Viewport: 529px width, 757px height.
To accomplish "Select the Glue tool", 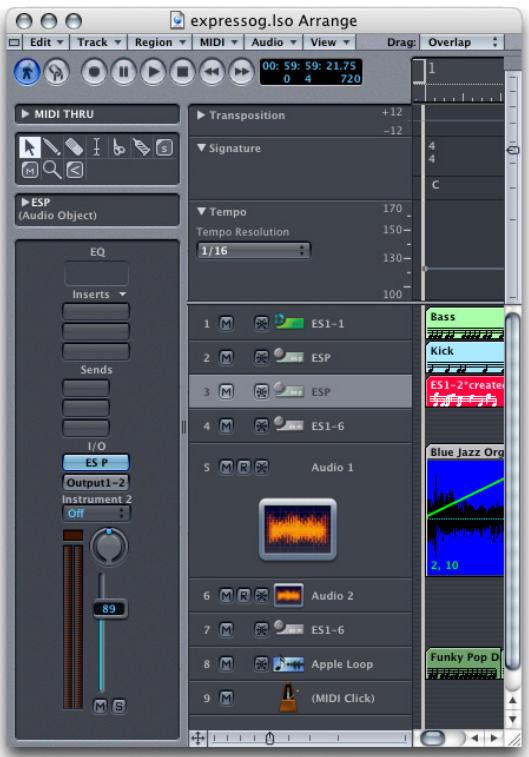I will pos(141,147).
